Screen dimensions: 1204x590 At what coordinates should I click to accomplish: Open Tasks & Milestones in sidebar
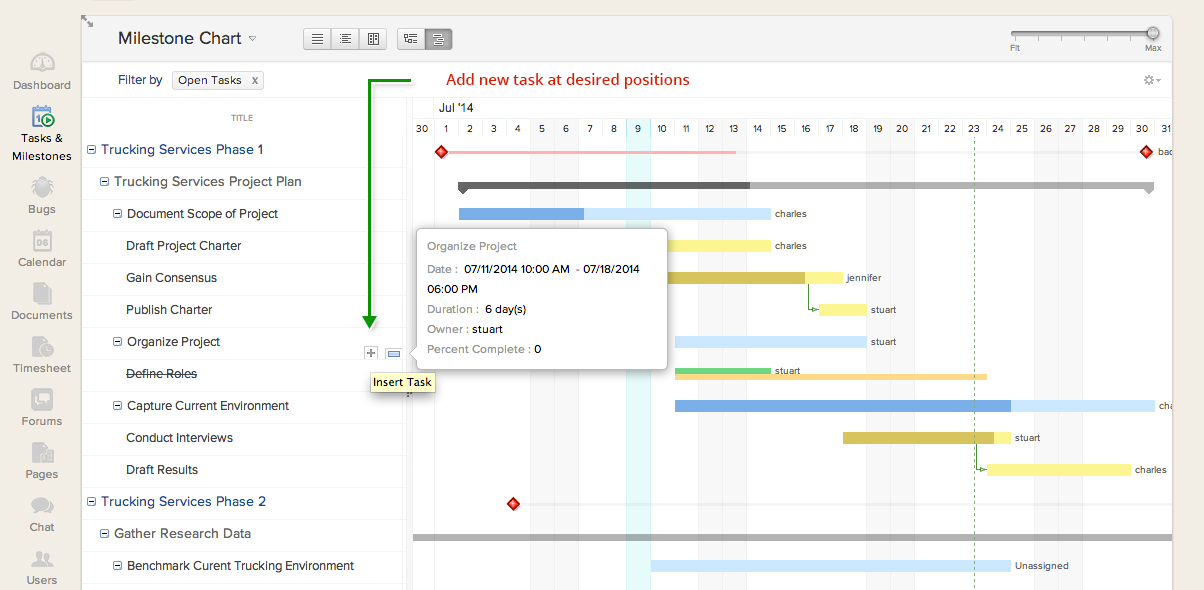pos(41,134)
